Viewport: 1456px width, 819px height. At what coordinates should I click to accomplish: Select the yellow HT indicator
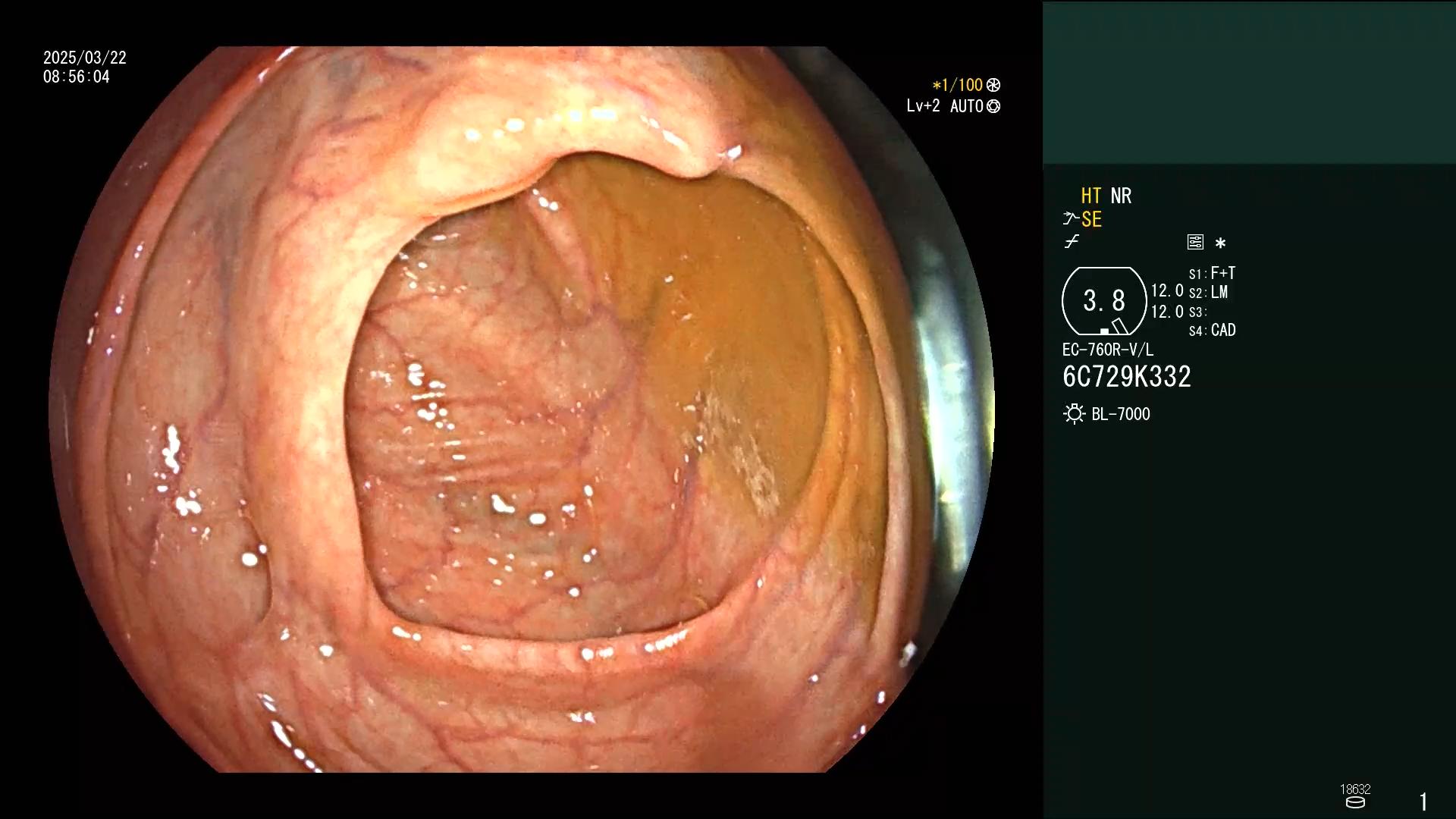(1091, 196)
